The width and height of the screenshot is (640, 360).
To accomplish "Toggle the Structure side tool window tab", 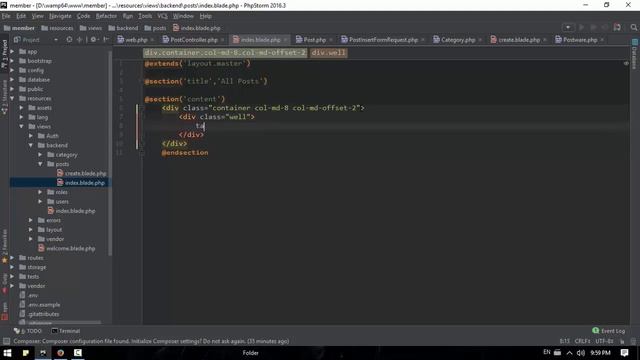I will [x=4, y=97].
